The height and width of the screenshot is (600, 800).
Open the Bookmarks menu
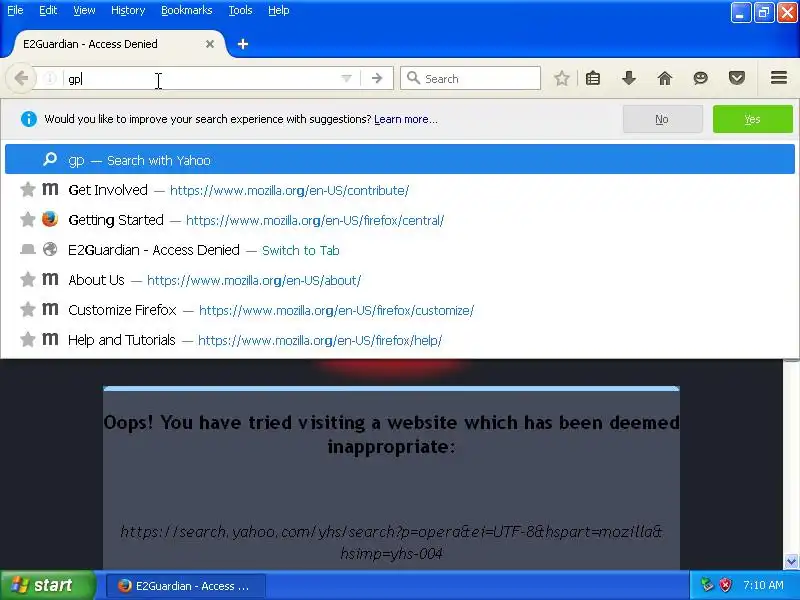[x=187, y=10]
